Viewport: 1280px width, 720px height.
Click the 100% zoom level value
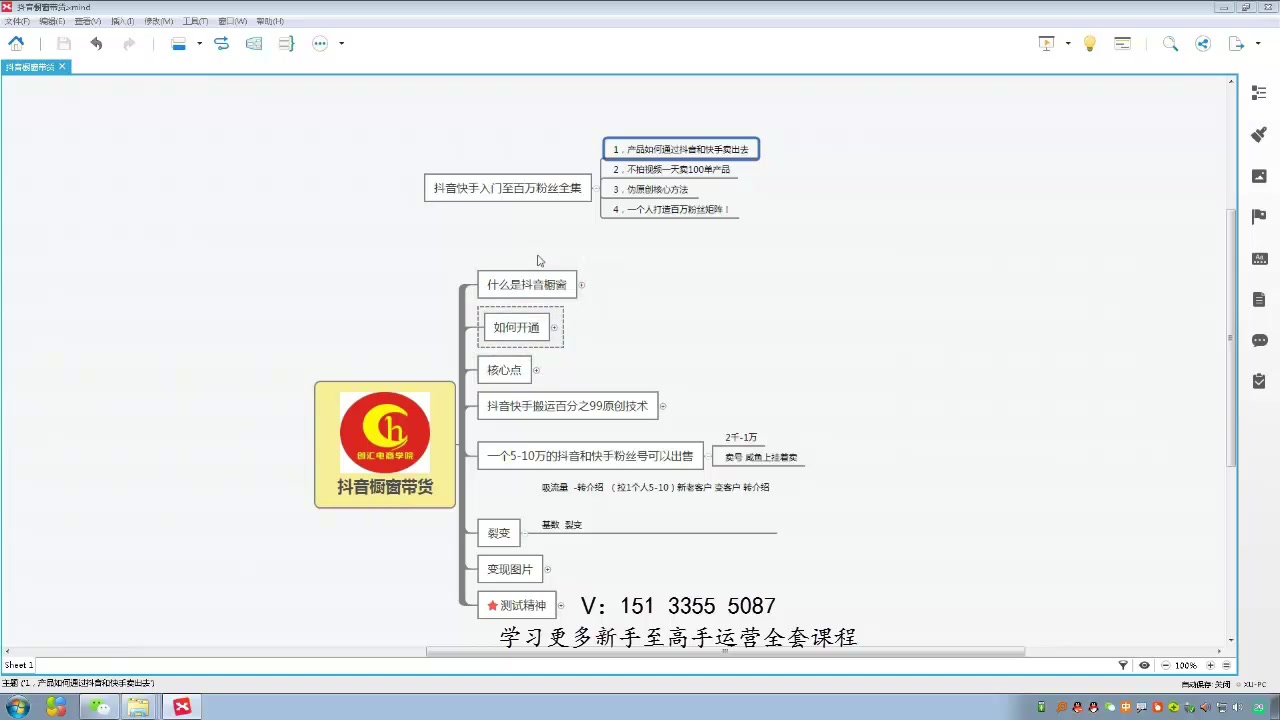click(x=1186, y=665)
